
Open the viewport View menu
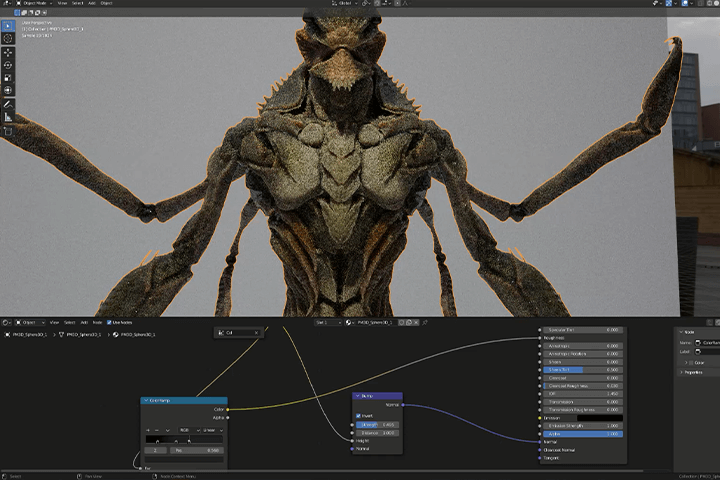62,3
